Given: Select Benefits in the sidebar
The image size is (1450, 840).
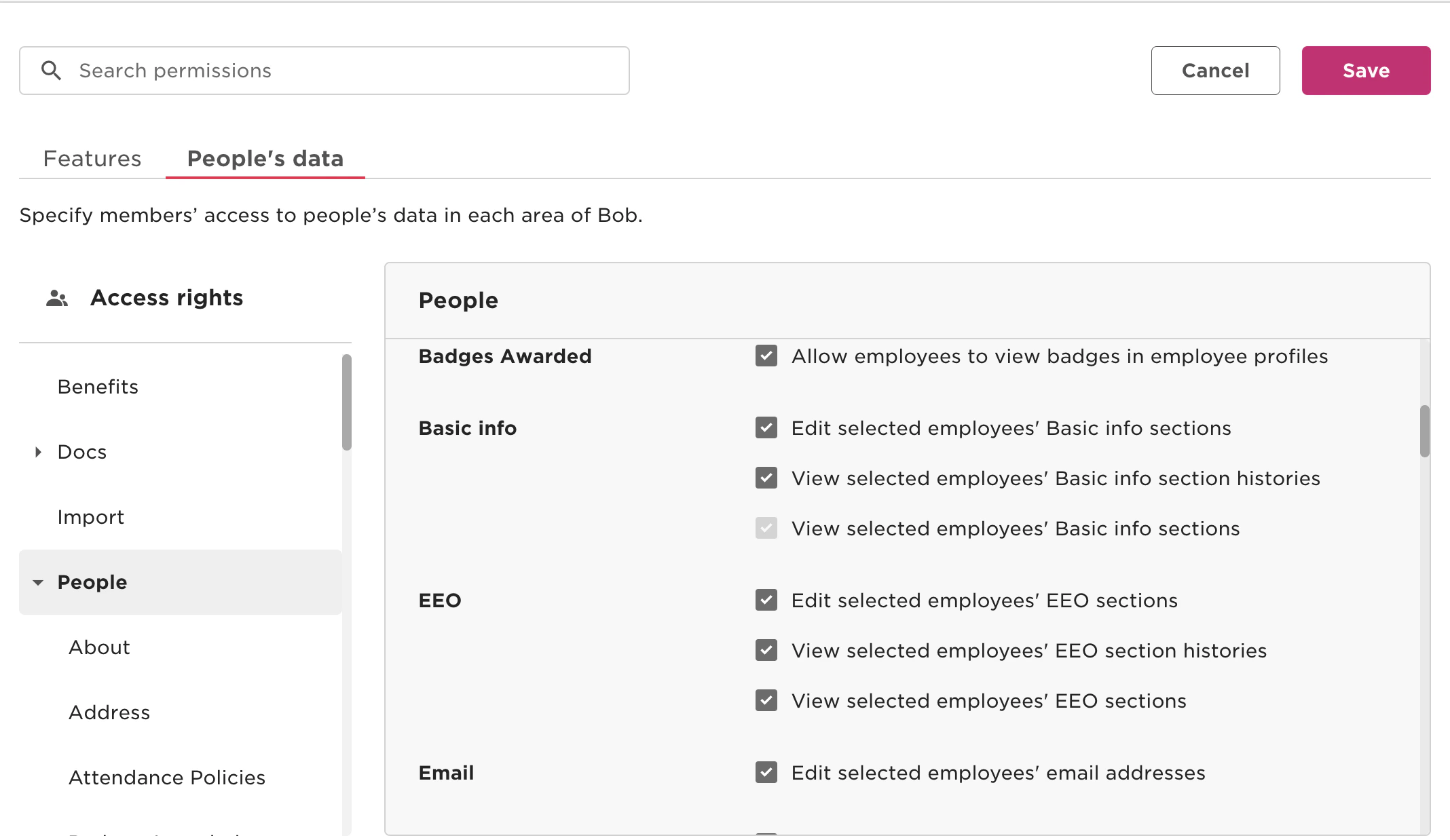Looking at the screenshot, I should (97, 387).
